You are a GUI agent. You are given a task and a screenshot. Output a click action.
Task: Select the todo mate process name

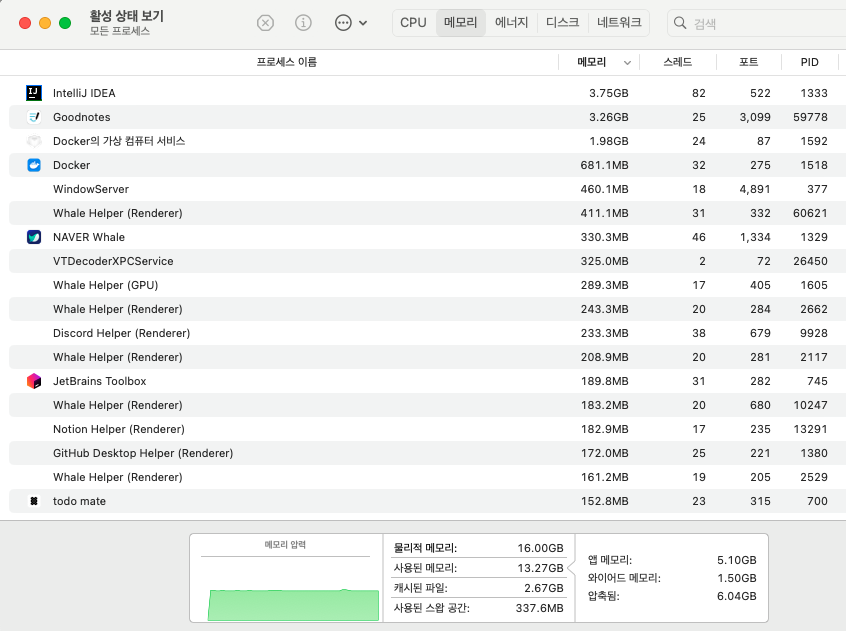point(79,501)
